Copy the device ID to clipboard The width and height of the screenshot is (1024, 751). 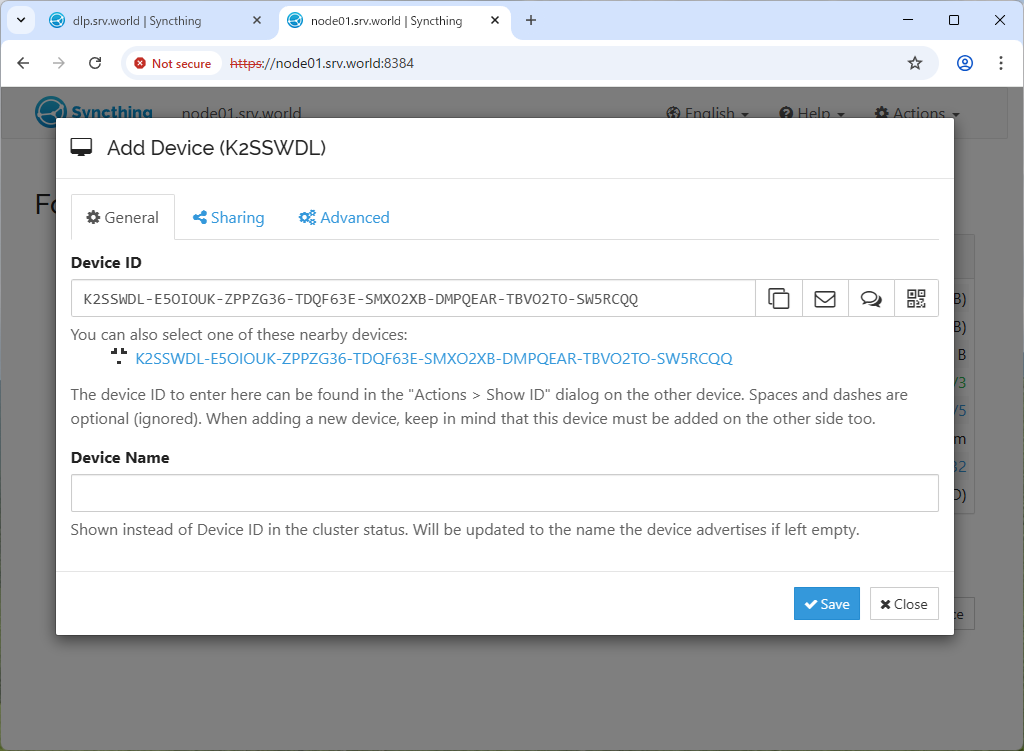(x=778, y=298)
